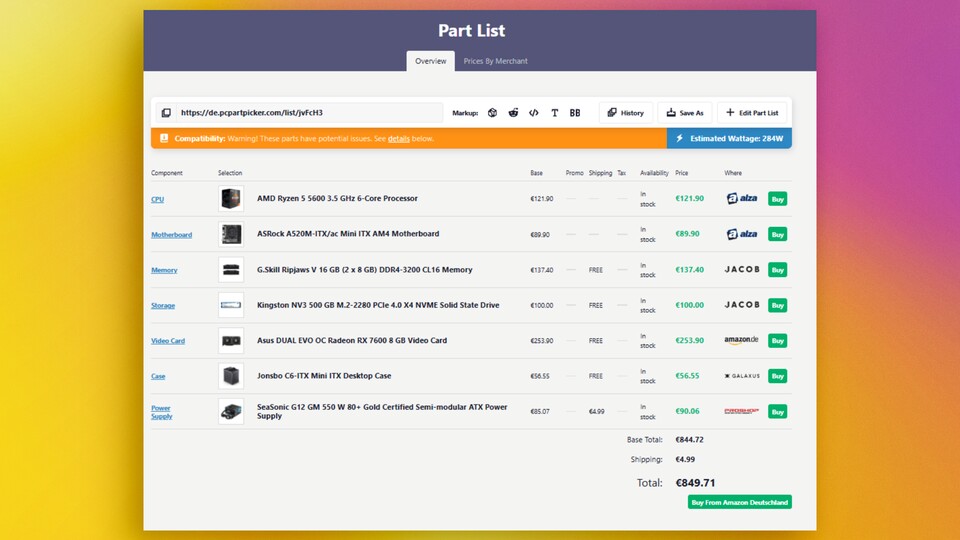Open the CPU component link
The width and height of the screenshot is (960, 540).
coord(157,199)
